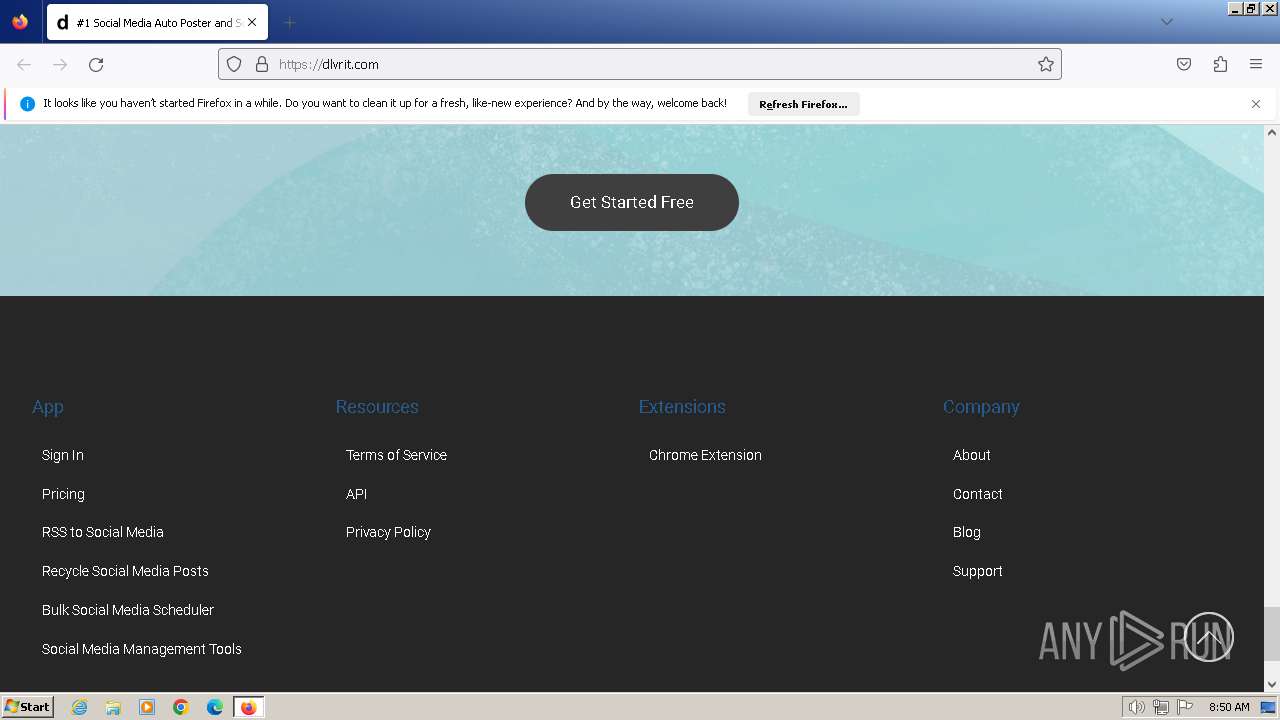Open the Contact link
Screen dimensions: 1280x720
point(978,494)
